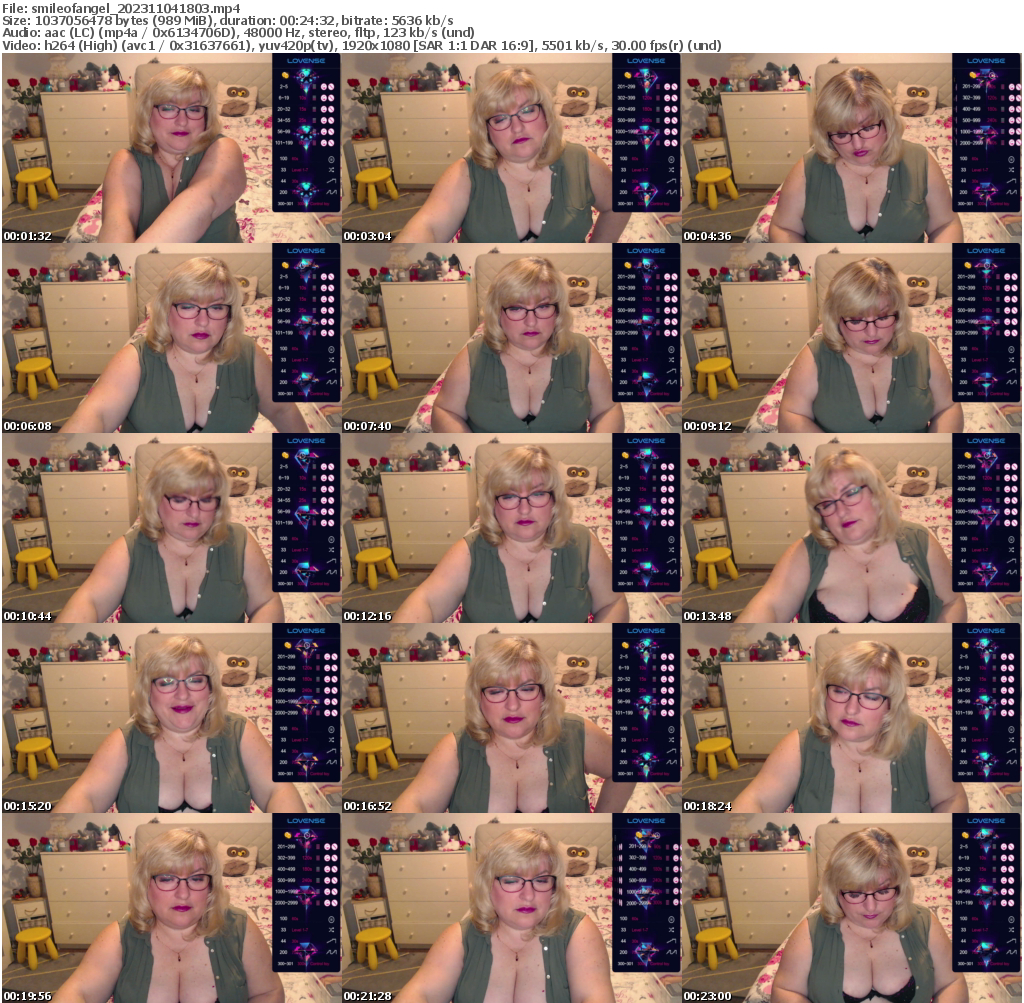
Task: Click the pink vibration icon on the 2~5 row
Action: 323,87
